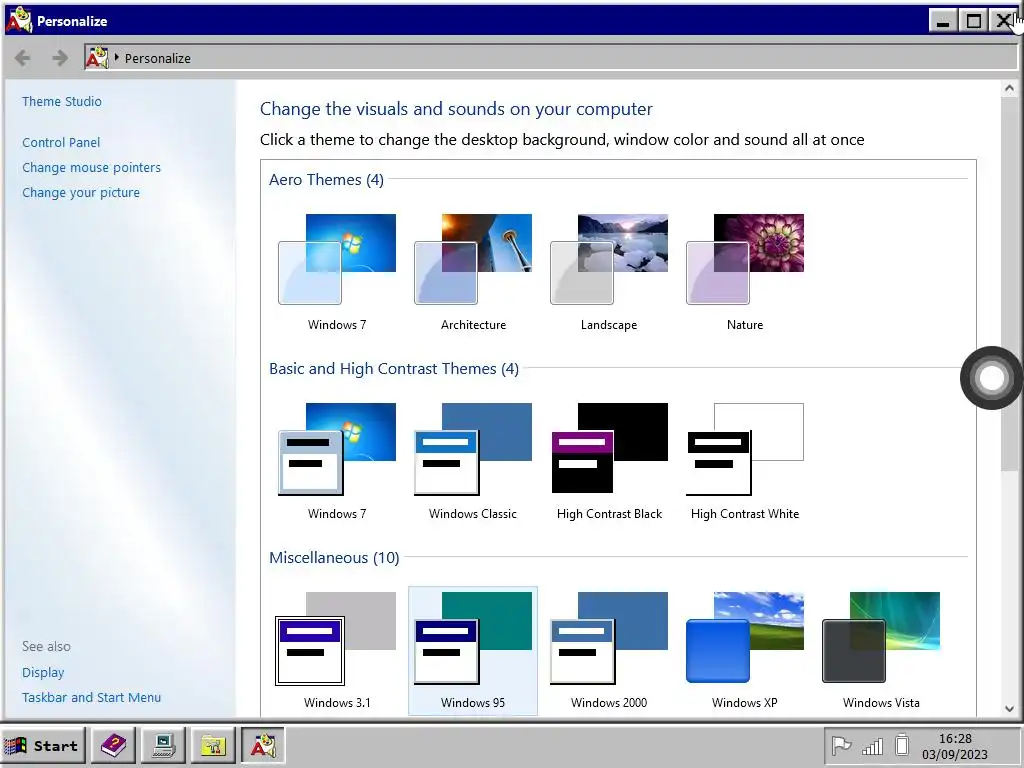The width and height of the screenshot is (1024, 768).
Task: Open the Theme Studio link
Action: coord(62,101)
